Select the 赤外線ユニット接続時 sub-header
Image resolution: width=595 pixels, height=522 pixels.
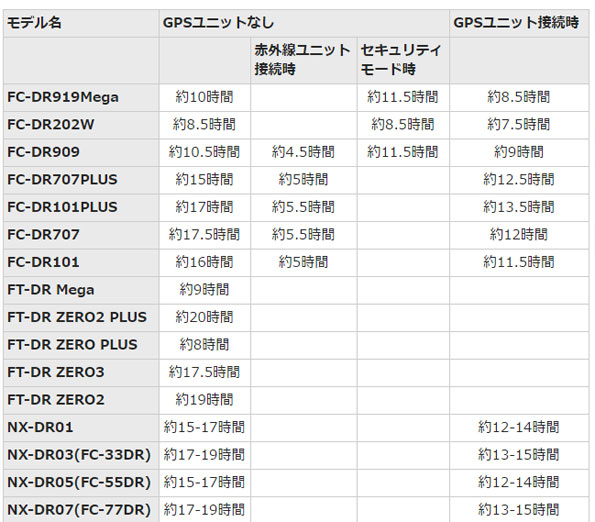click(302, 60)
